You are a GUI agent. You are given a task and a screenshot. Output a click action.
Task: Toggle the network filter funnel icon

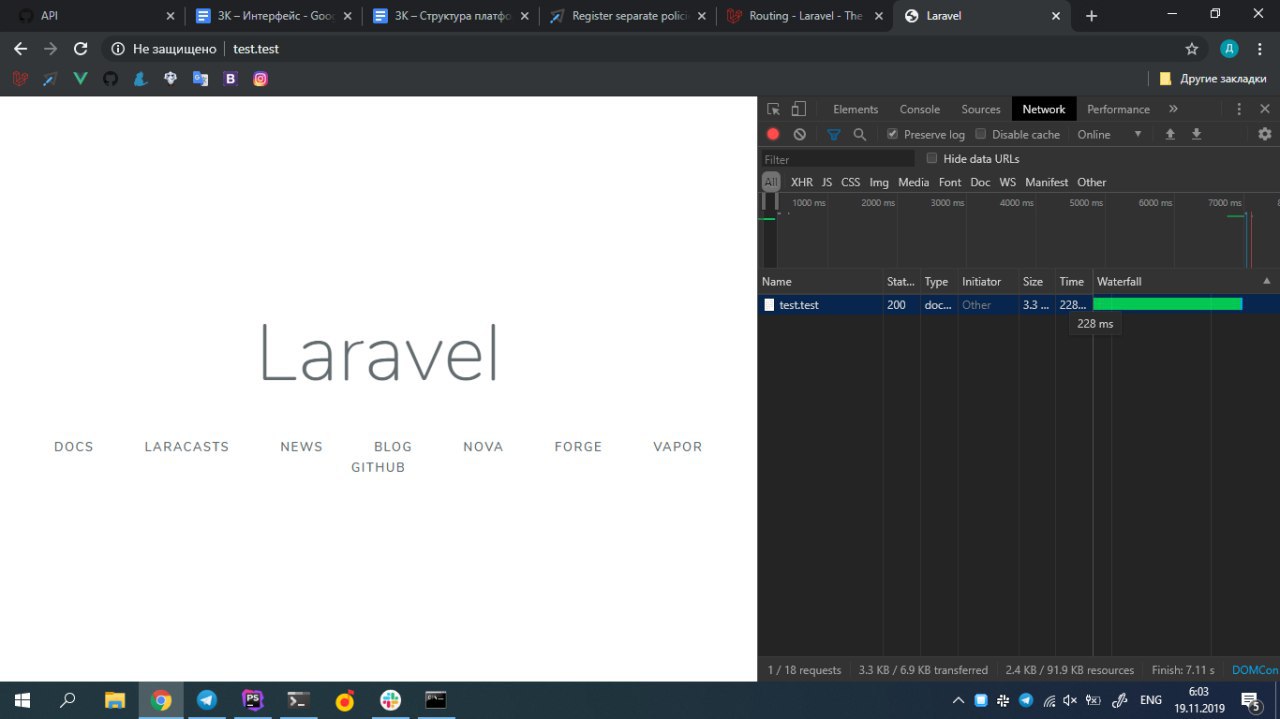pos(833,134)
